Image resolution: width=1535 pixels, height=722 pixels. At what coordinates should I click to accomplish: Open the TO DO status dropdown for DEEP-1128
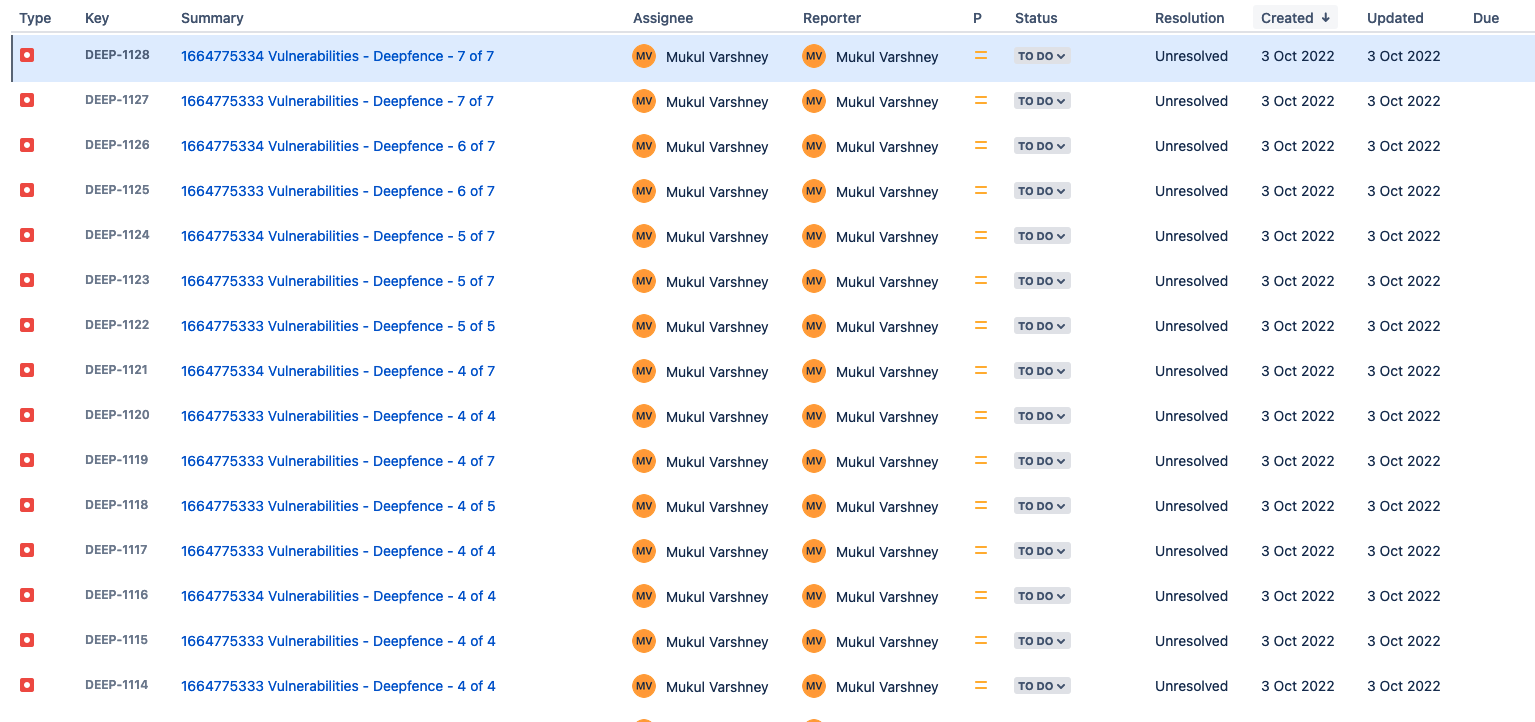(x=1041, y=56)
